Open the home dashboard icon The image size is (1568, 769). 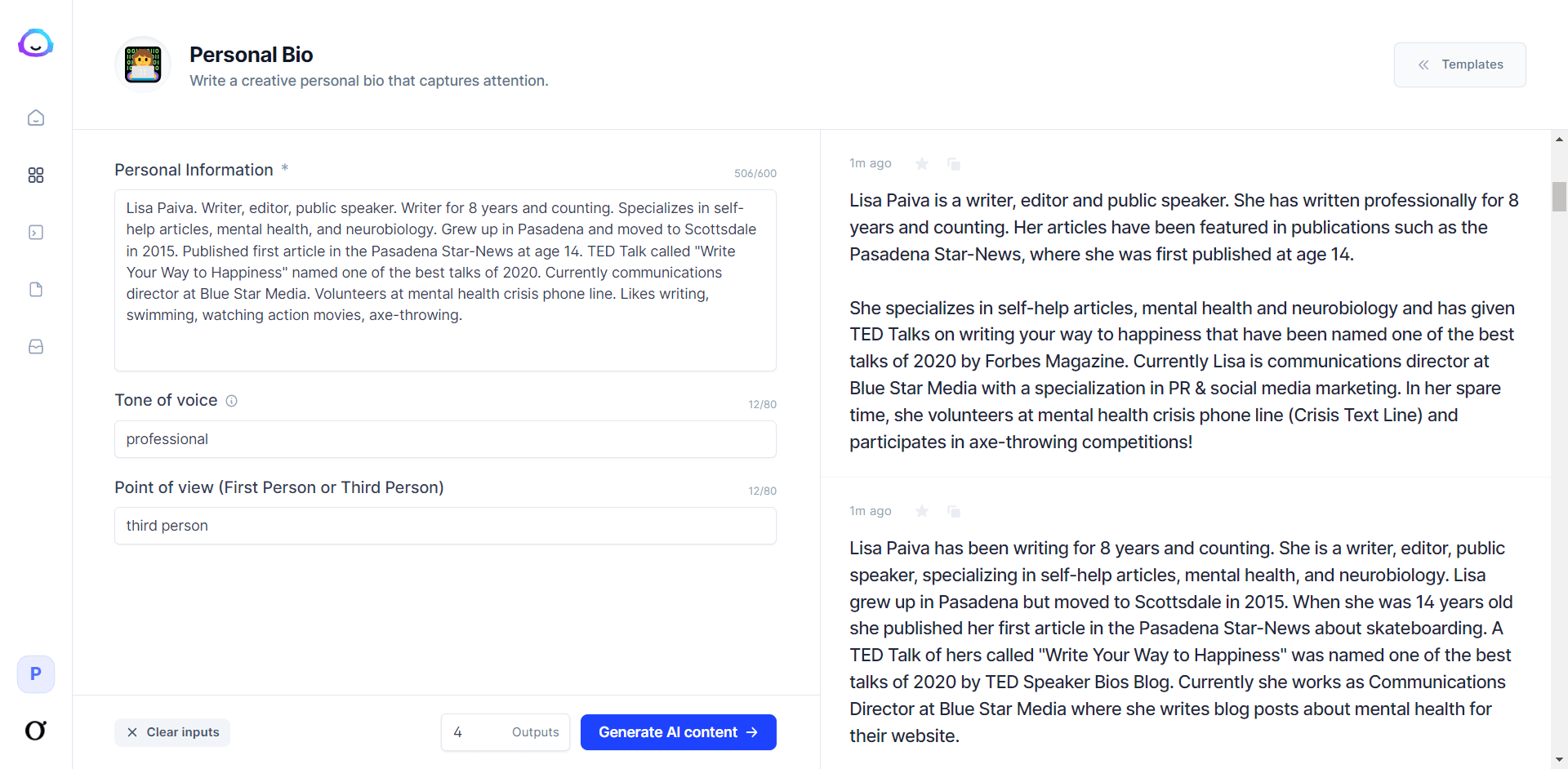[x=36, y=118]
